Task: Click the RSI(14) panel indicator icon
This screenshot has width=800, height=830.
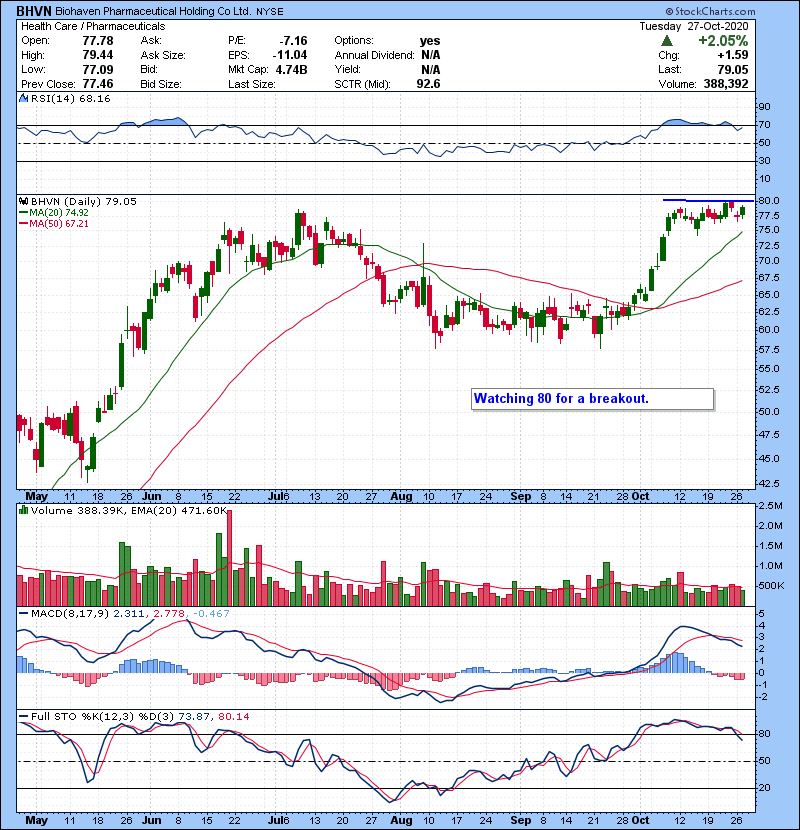Action: 23,98
